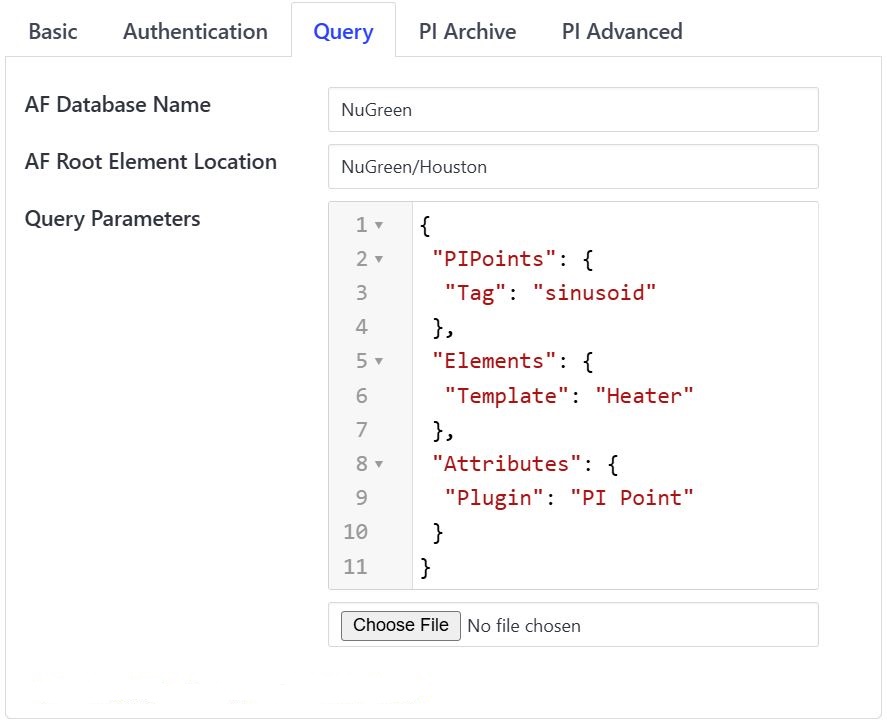Image resolution: width=887 pixels, height=724 pixels.
Task: Click the Choose File button
Action: click(400, 625)
